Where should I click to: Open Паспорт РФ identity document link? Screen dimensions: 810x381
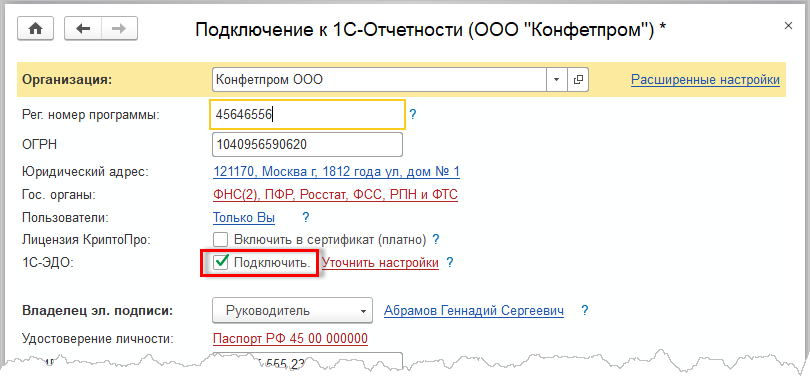pyautogui.click(x=290, y=339)
